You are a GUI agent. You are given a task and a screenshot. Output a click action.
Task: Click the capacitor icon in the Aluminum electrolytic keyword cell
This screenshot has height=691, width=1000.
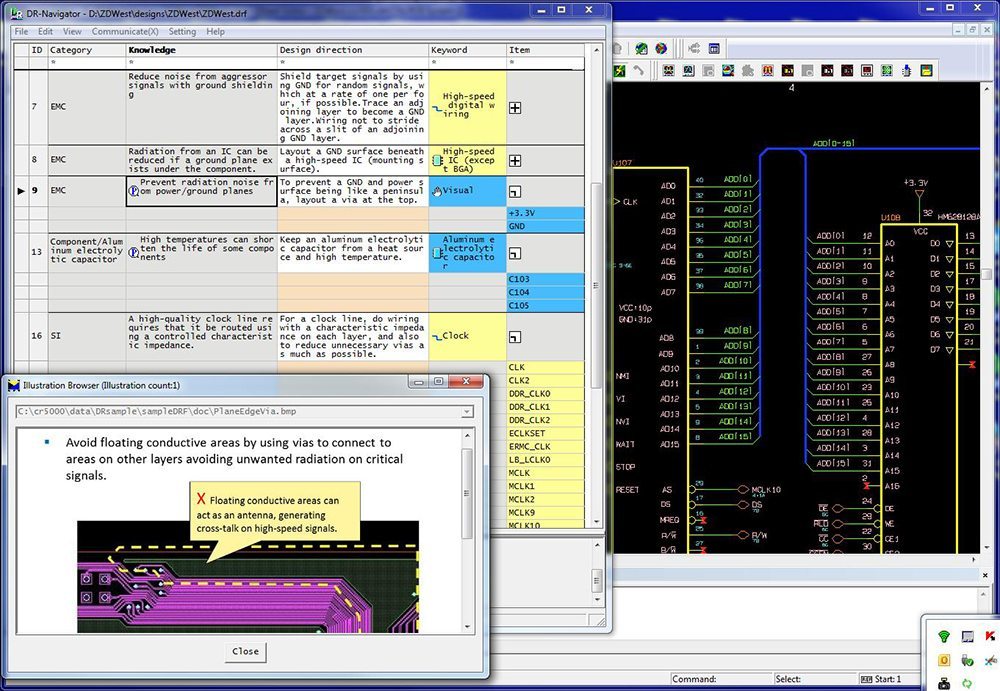click(436, 252)
